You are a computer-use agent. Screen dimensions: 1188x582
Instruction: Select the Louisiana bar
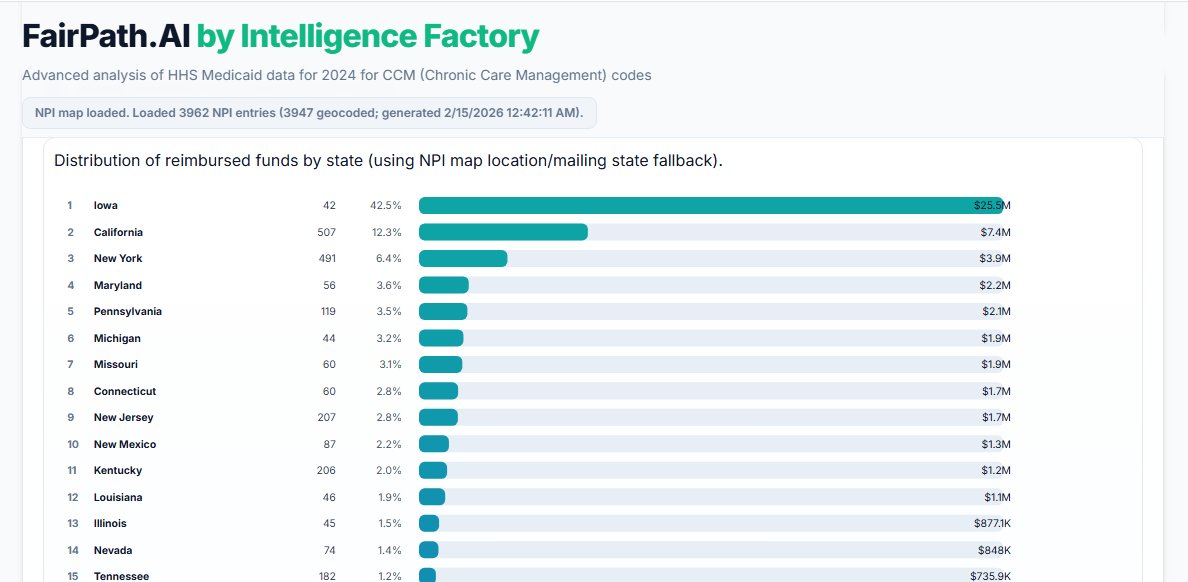432,497
